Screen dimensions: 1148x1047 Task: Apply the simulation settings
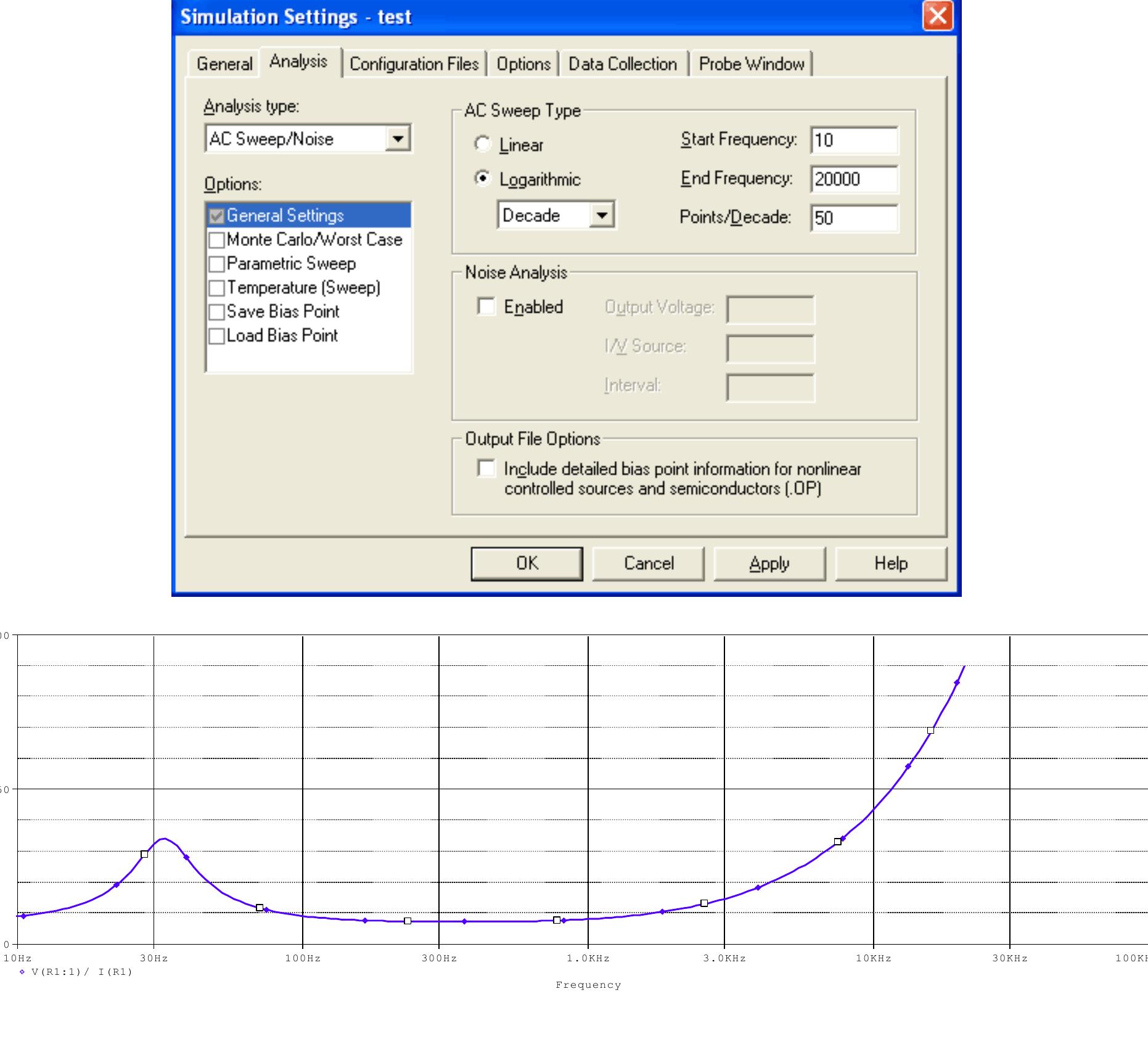(769, 564)
